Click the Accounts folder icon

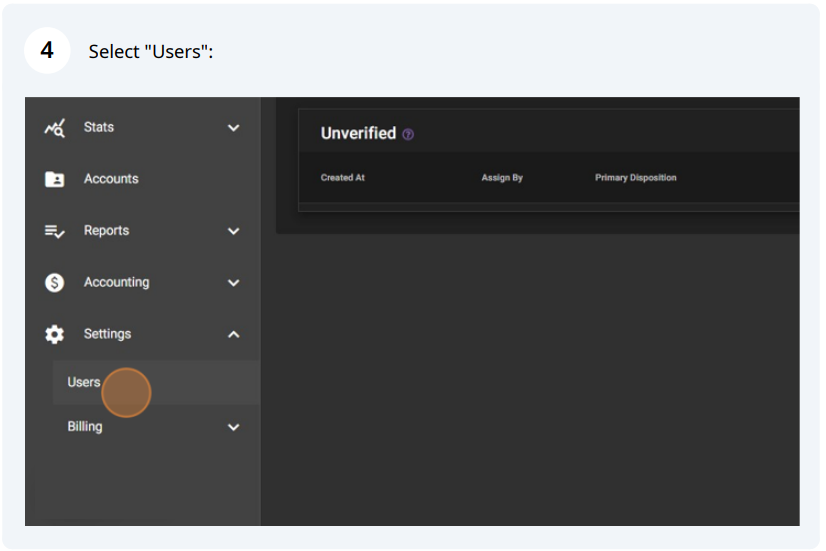click(54, 179)
